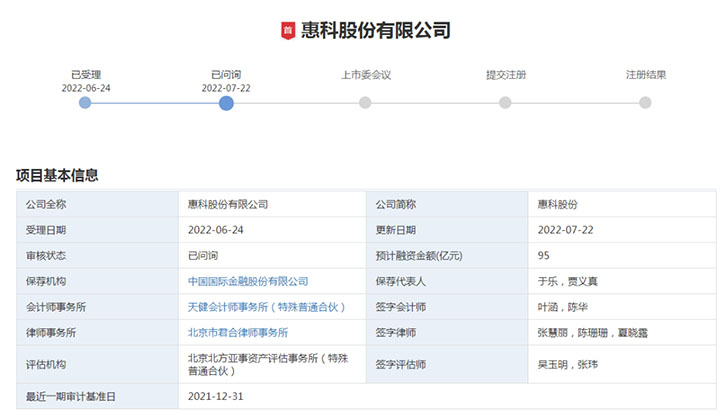Click the 张慧丽，陈珊珊，夏晓露 lawyers cell
725x418 pixels.
[x=622, y=332]
